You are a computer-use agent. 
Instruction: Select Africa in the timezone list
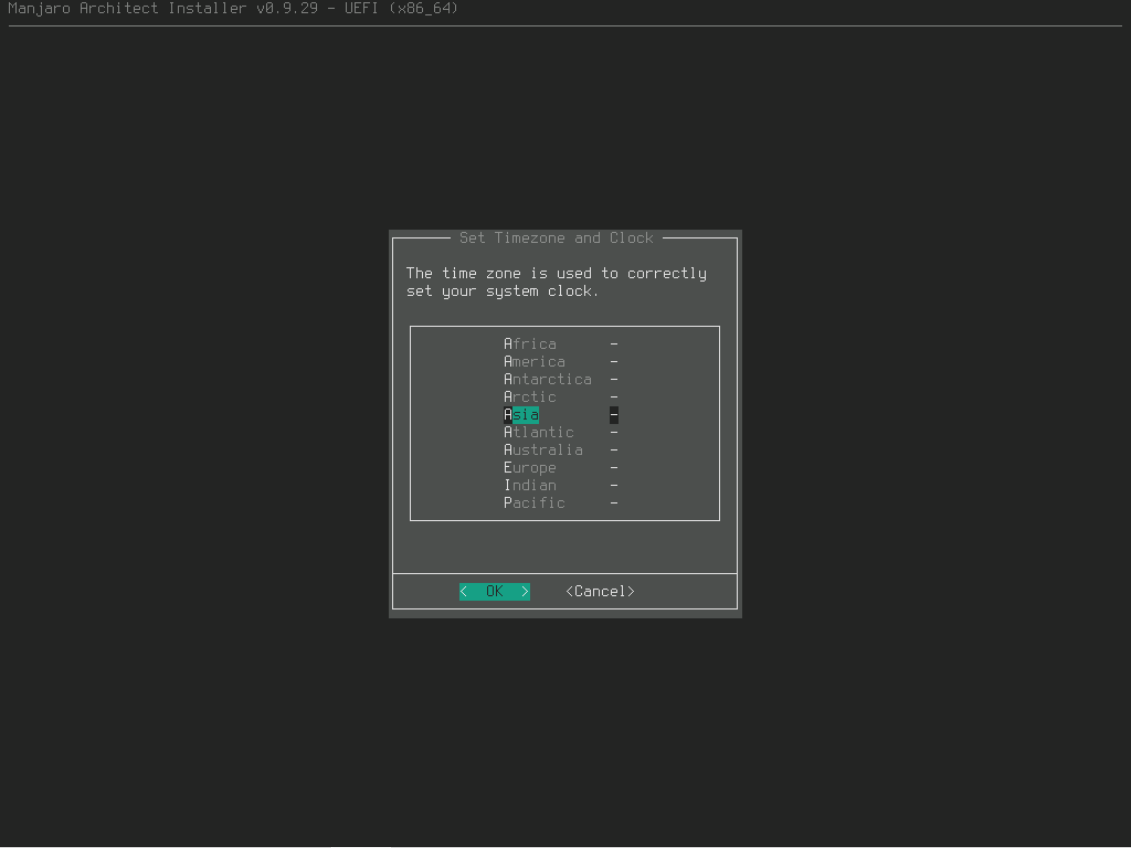coord(530,344)
